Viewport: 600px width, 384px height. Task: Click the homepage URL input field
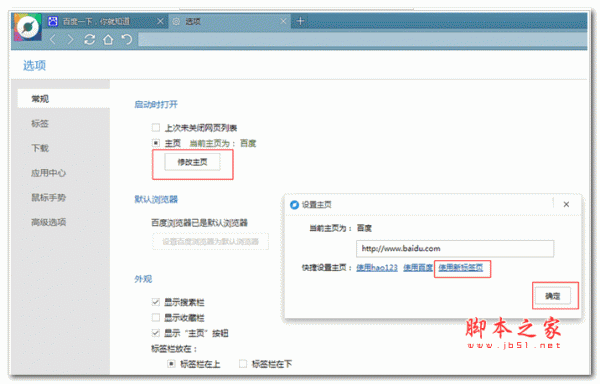(455, 249)
